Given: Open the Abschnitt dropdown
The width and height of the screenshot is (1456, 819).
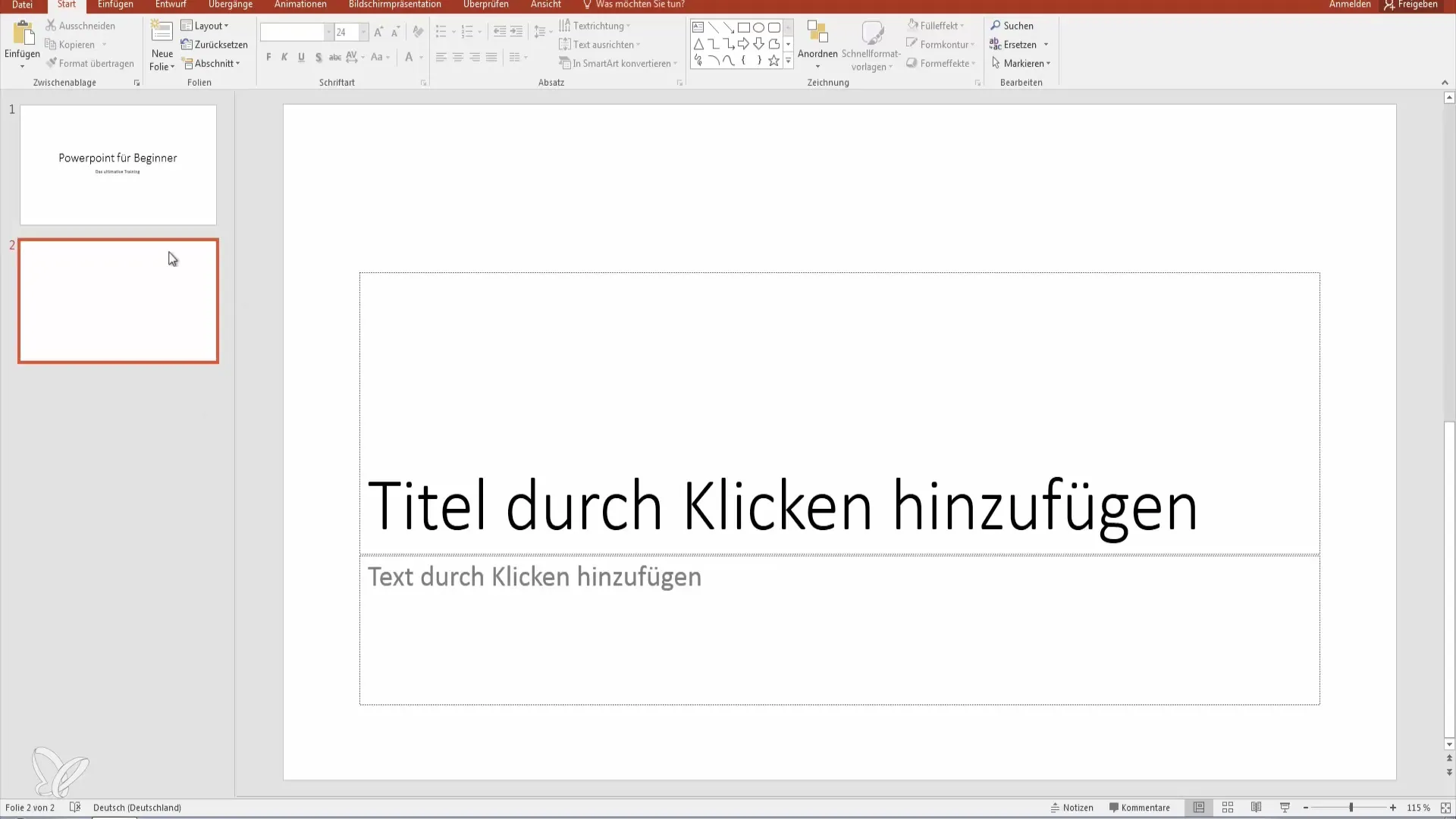Looking at the screenshot, I should (x=211, y=64).
